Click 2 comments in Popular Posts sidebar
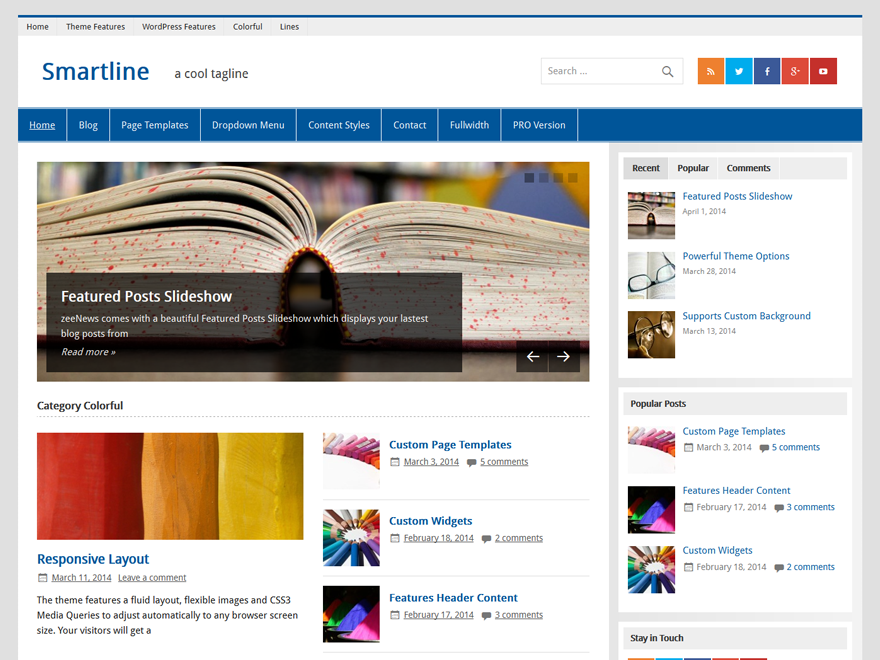 [810, 567]
